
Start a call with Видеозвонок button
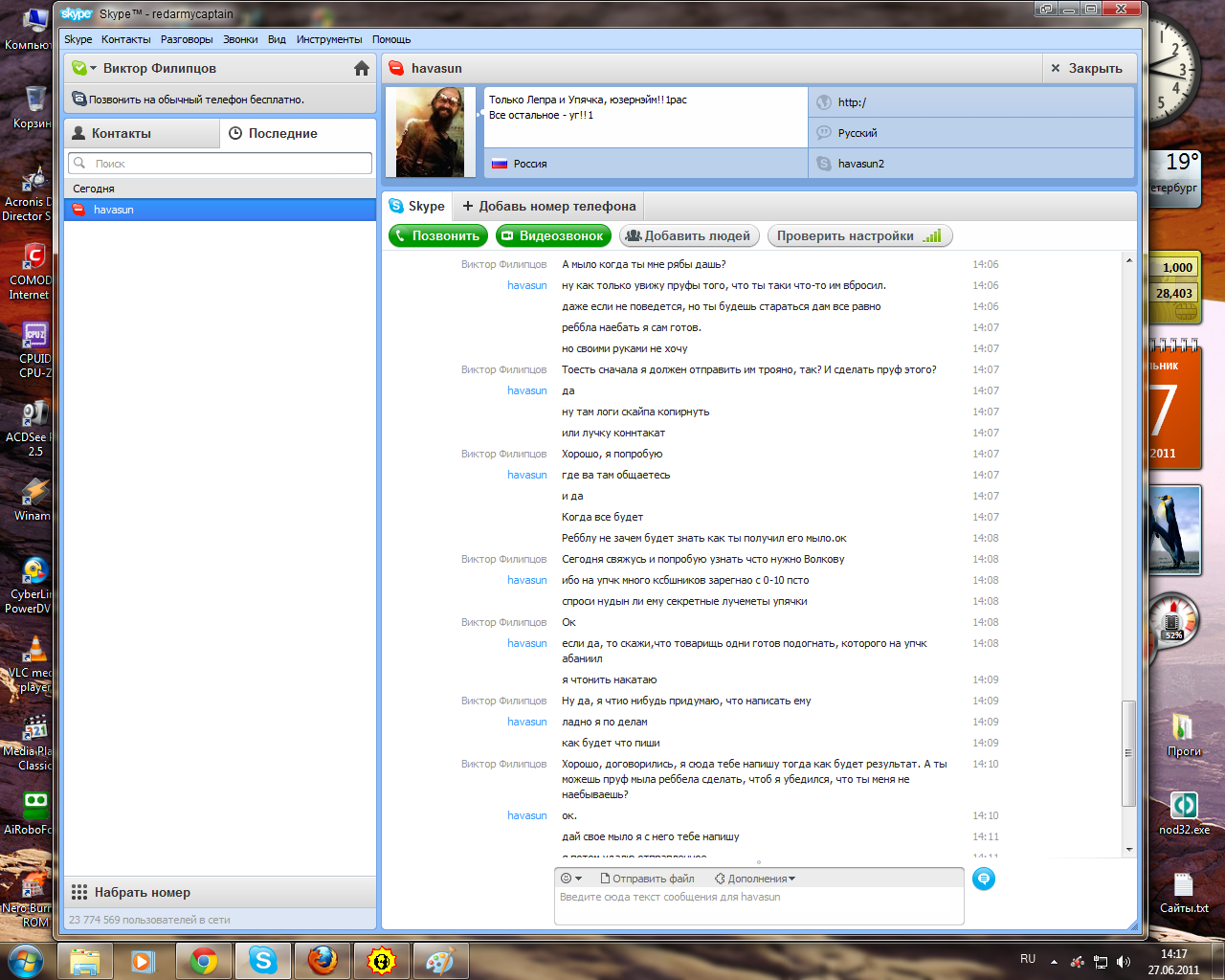(x=553, y=235)
